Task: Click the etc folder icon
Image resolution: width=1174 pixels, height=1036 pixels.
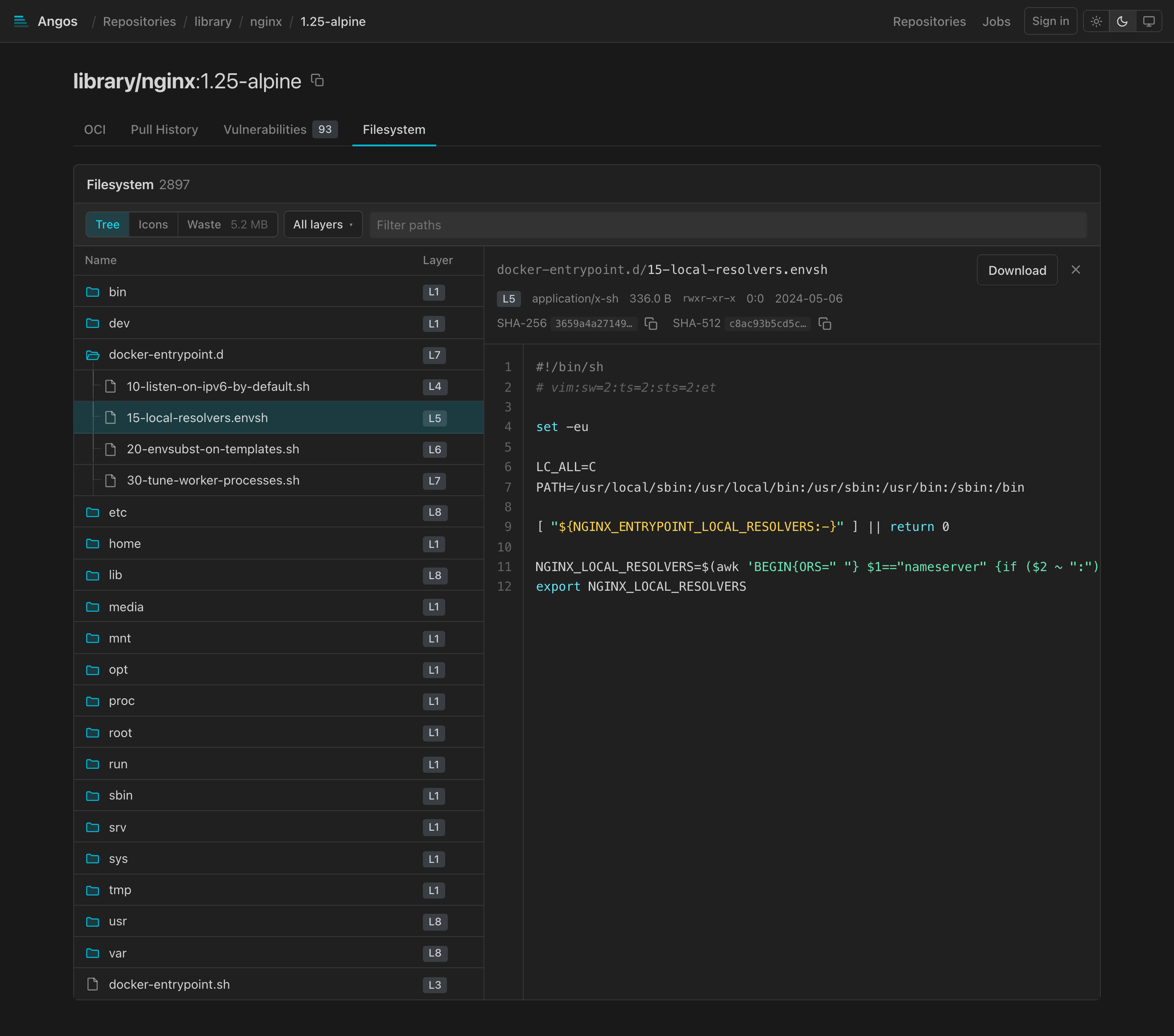Action: click(x=92, y=512)
